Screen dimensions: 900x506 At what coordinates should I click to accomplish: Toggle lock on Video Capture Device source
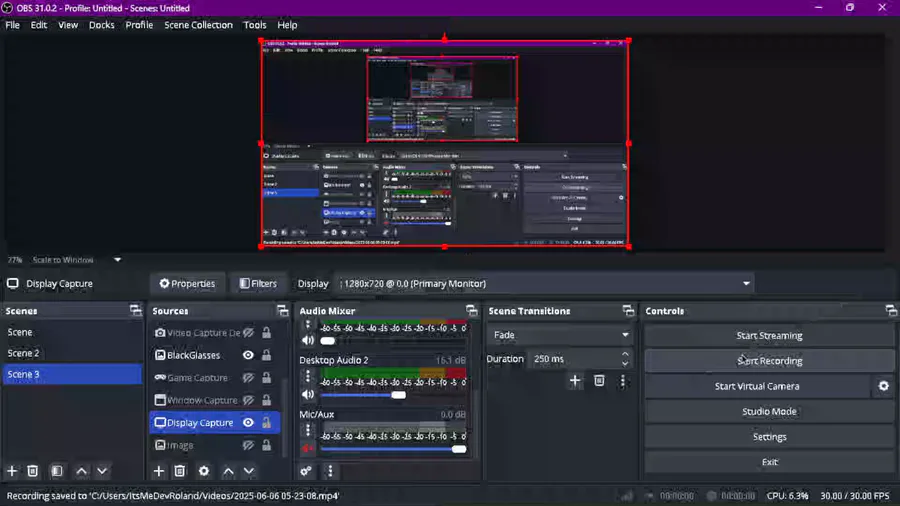tap(266, 333)
